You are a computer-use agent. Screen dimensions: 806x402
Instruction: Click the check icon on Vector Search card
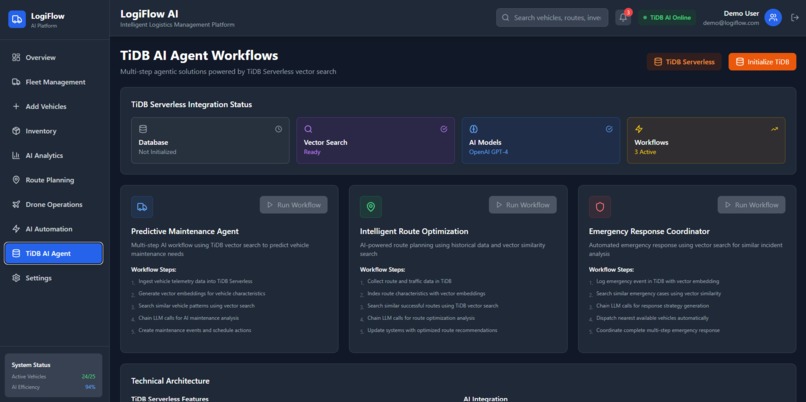point(444,129)
